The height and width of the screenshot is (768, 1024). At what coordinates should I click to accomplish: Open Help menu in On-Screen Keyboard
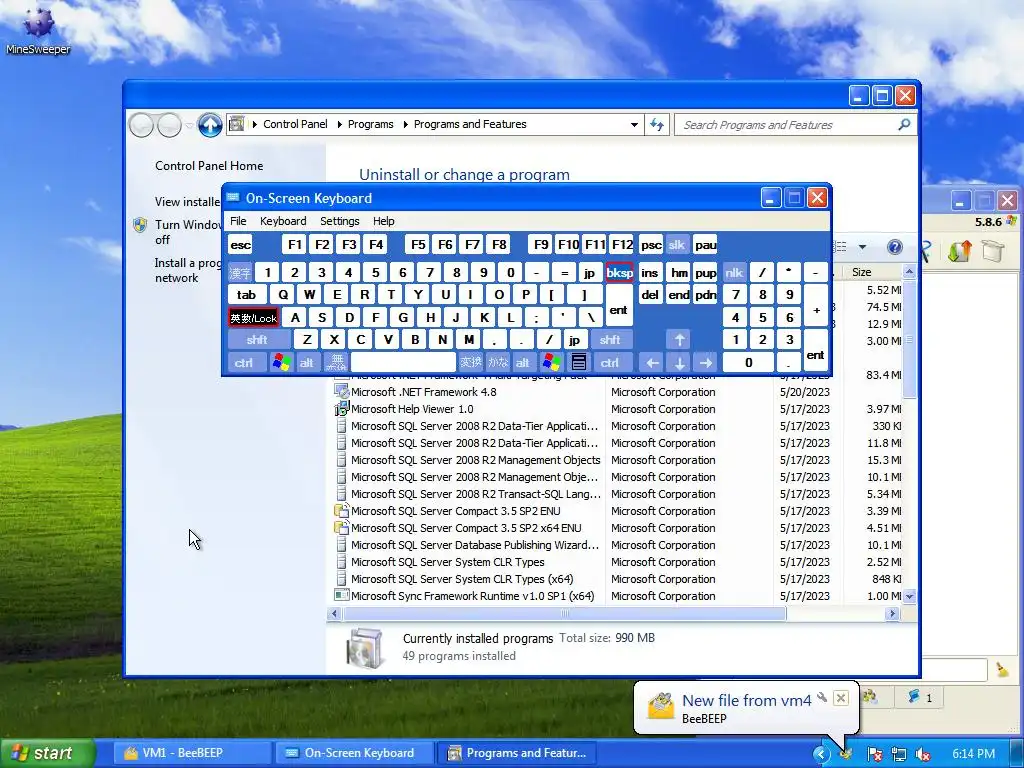pos(383,221)
